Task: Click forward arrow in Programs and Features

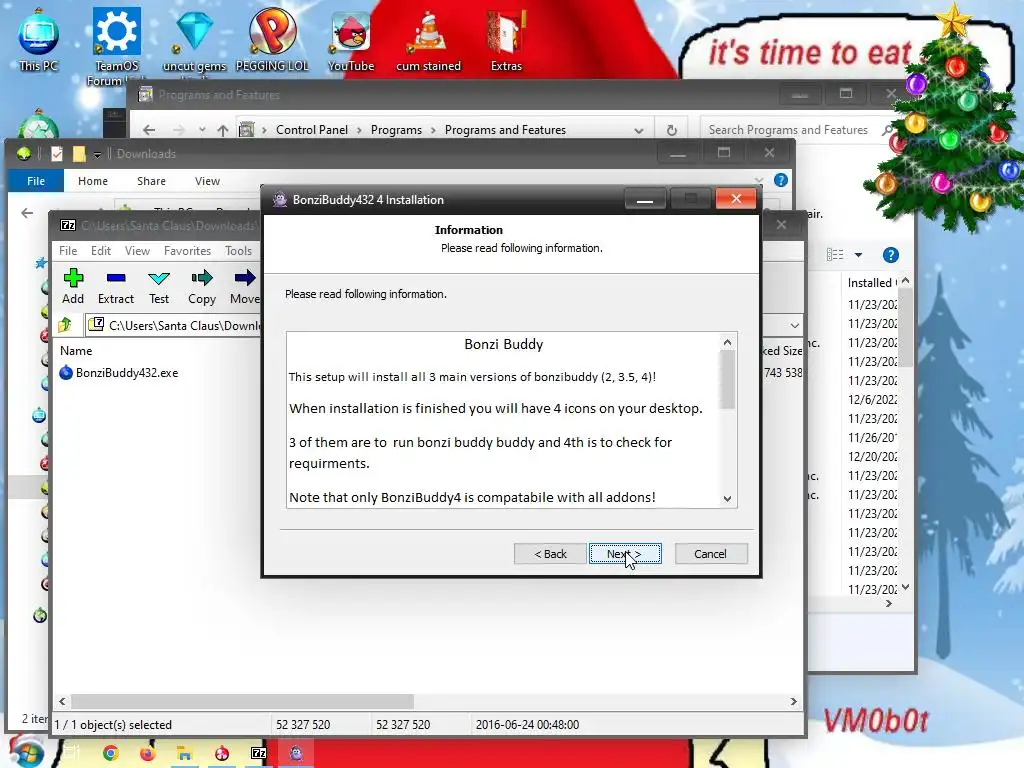Action: click(x=178, y=130)
